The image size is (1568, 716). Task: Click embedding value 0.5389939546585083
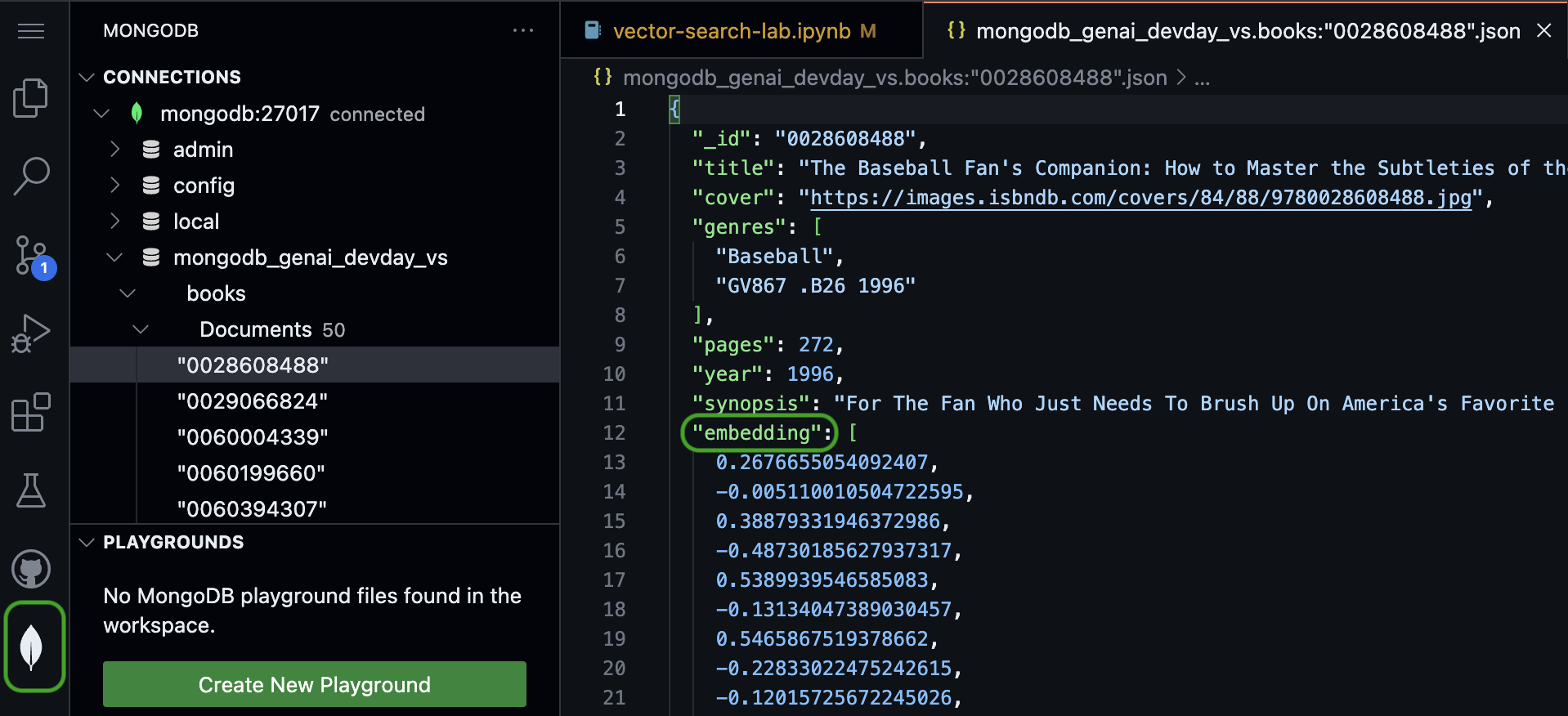(x=822, y=580)
